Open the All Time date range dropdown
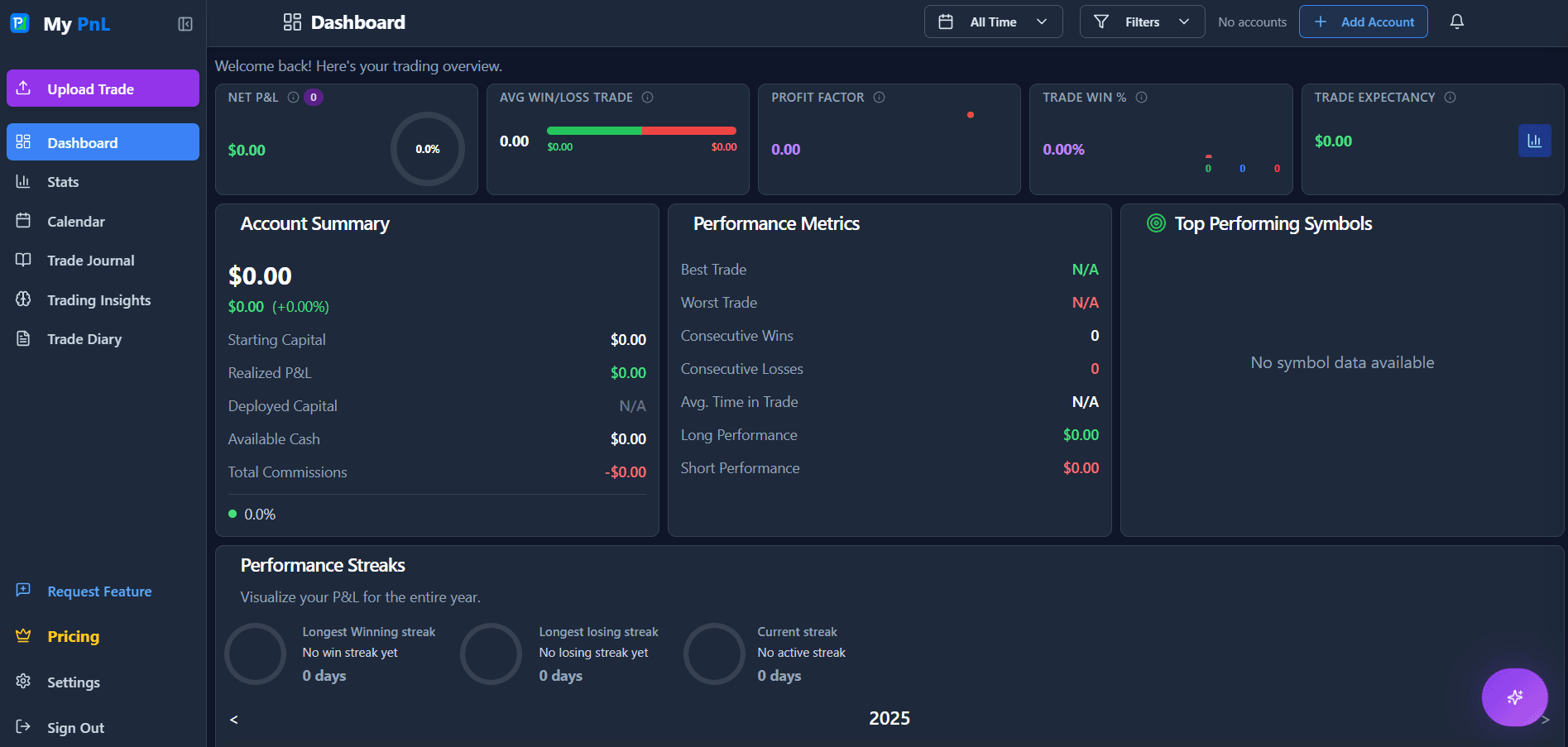 (x=992, y=22)
